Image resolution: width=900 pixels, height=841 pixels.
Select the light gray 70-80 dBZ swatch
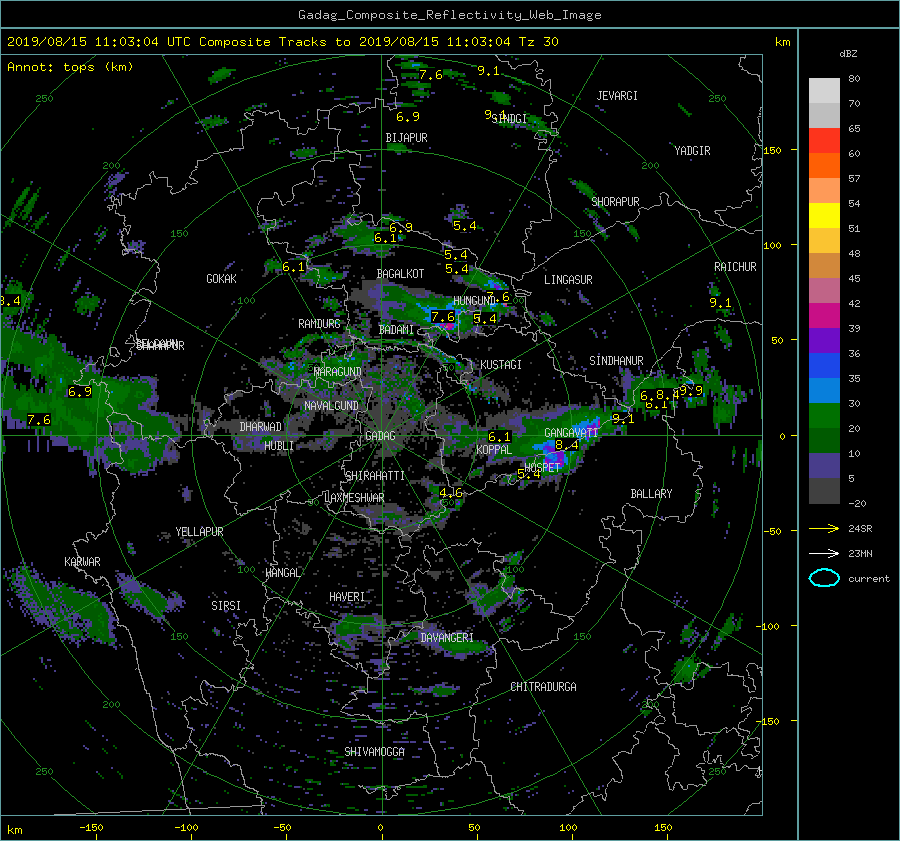coord(824,91)
